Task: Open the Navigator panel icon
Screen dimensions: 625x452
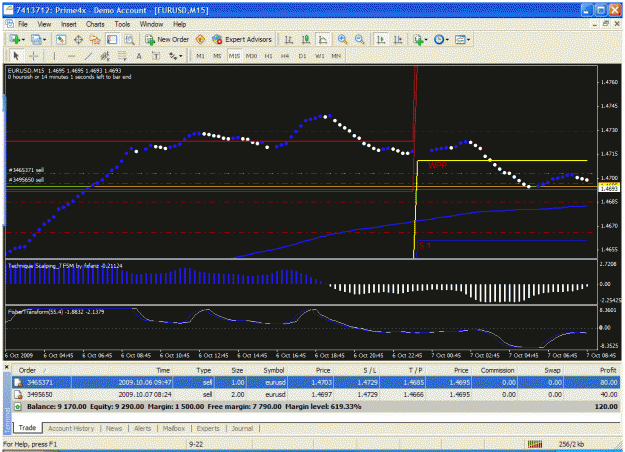Action: tap(95, 39)
